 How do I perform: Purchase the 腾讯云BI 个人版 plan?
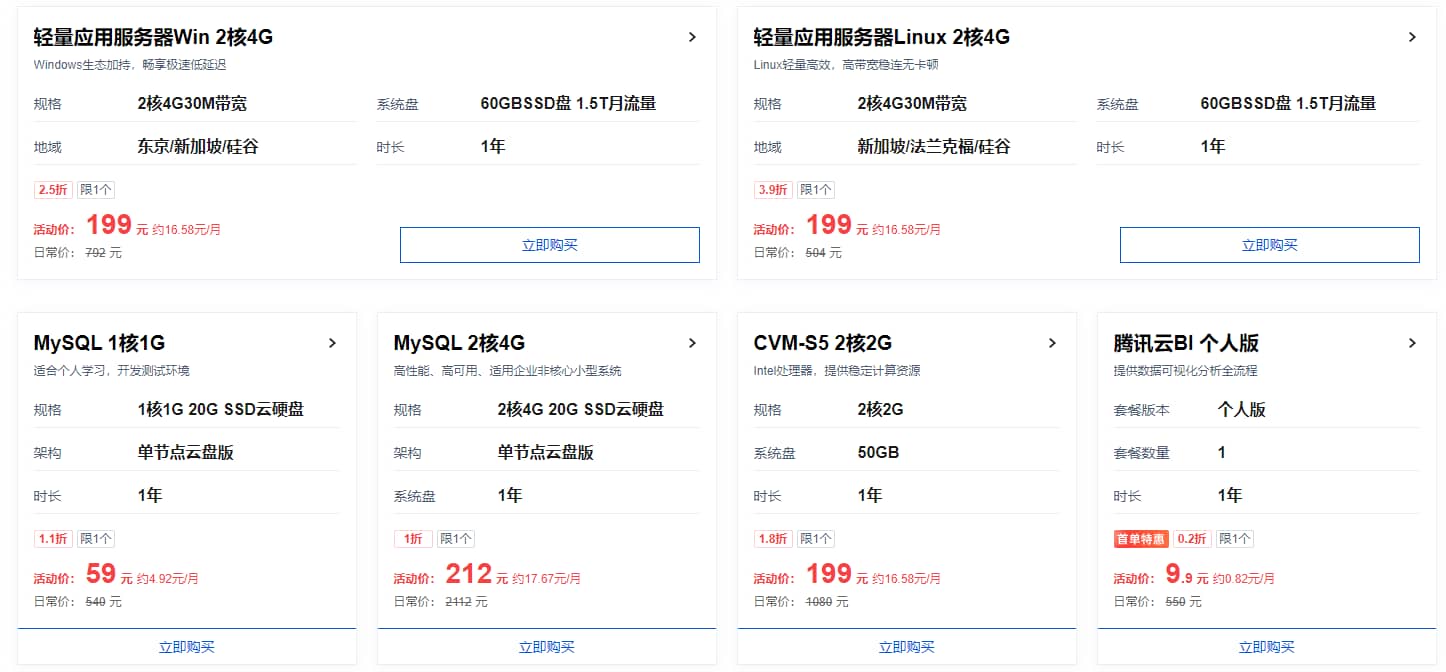tap(1267, 647)
